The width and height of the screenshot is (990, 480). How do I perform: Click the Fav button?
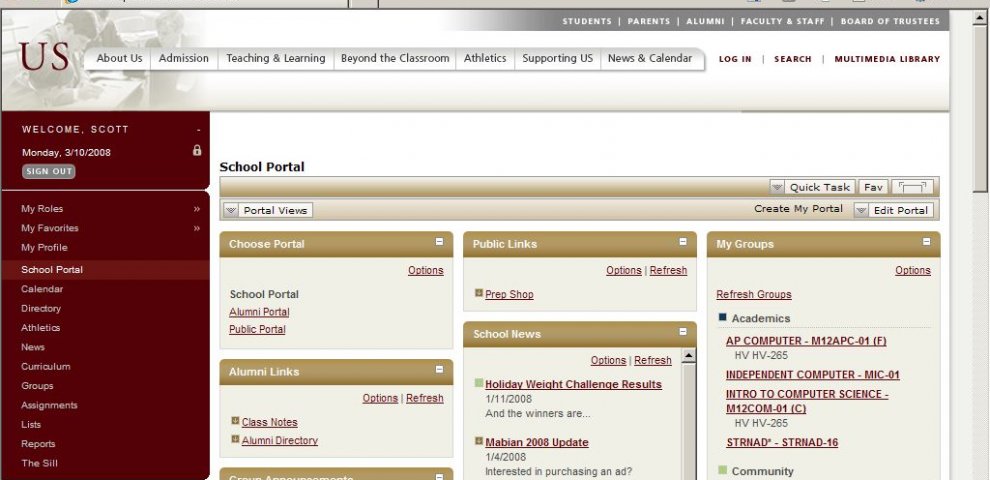873,187
